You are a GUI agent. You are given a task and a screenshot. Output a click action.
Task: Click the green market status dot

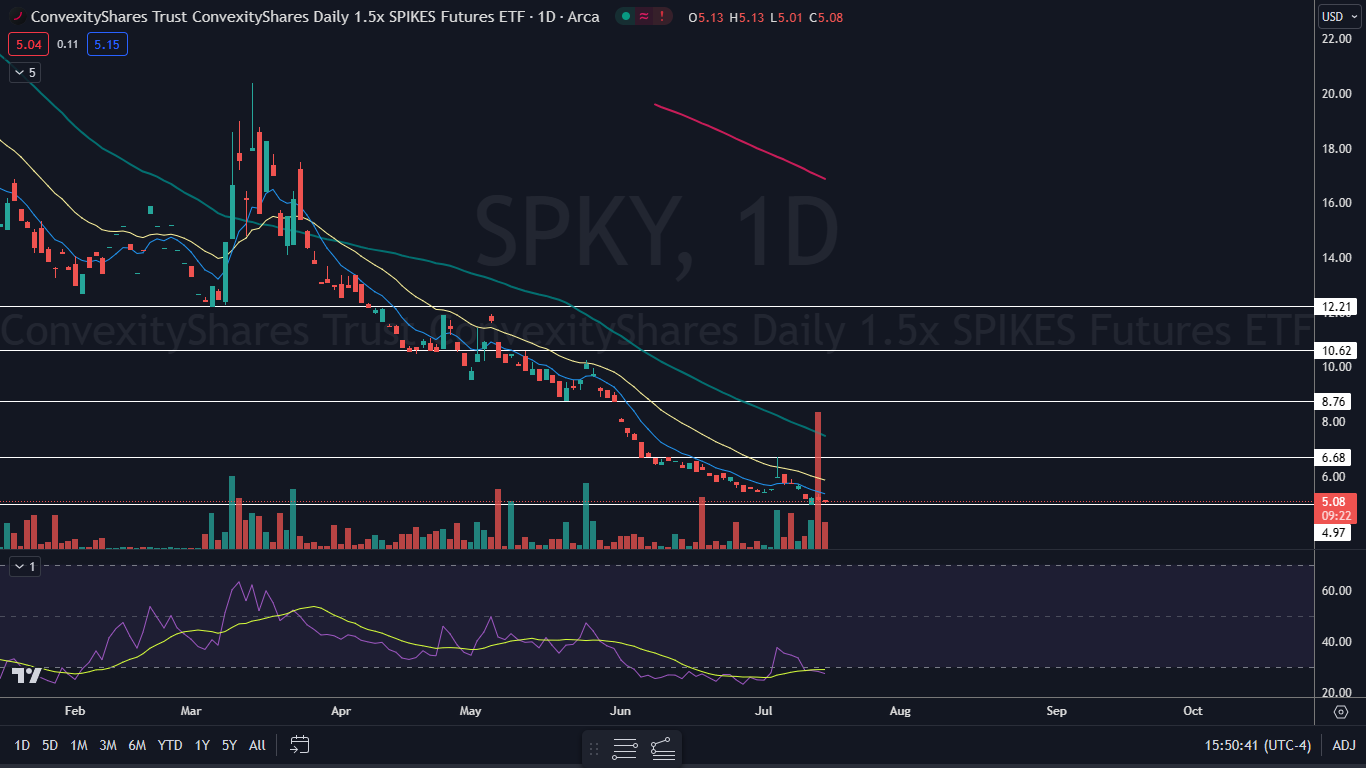pyautogui.click(x=625, y=16)
